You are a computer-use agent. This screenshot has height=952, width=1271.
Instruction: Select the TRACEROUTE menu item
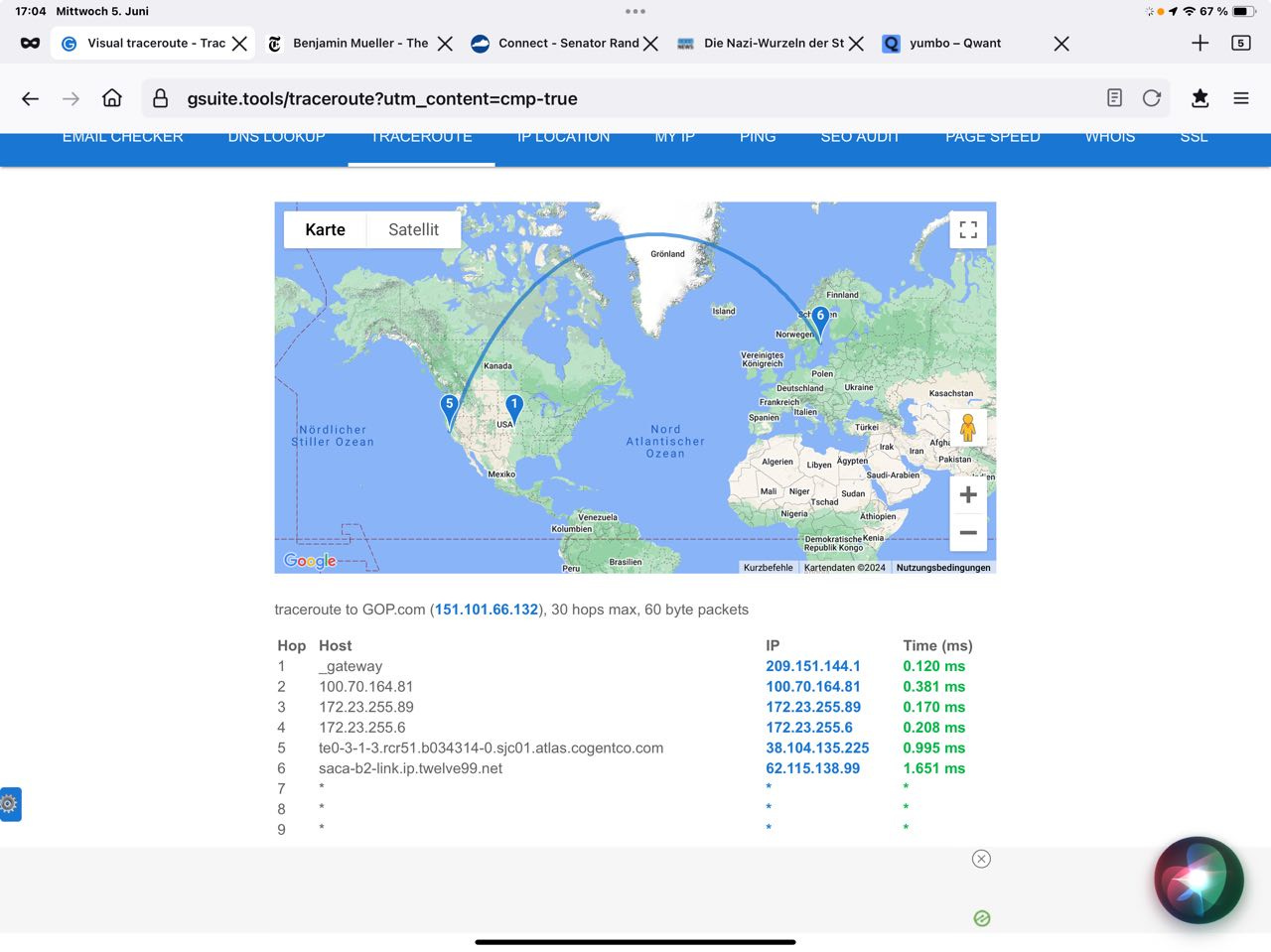click(421, 137)
